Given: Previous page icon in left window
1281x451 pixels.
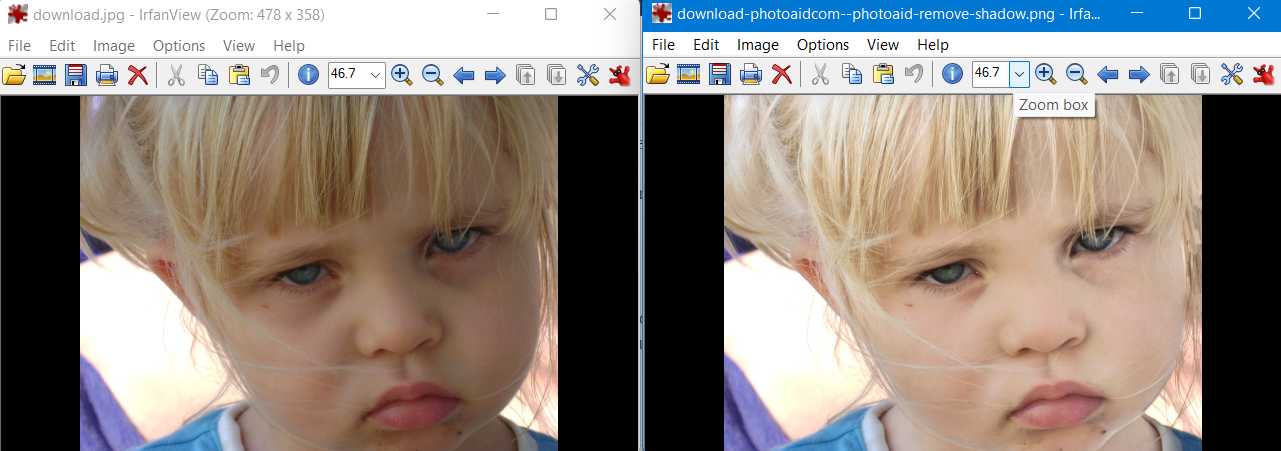Looking at the screenshot, I should click(526, 75).
